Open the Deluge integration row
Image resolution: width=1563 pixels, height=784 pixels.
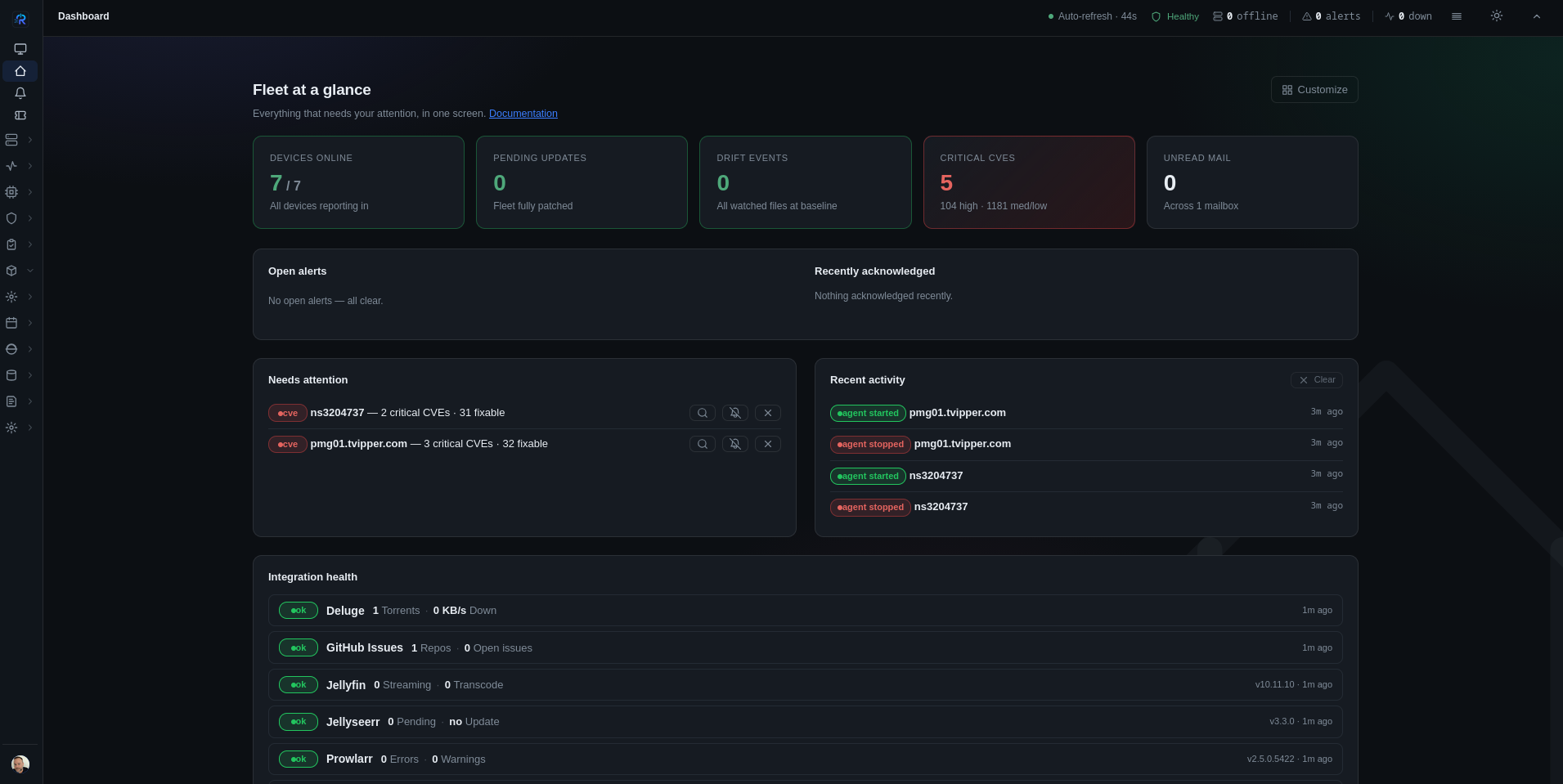[x=806, y=611]
